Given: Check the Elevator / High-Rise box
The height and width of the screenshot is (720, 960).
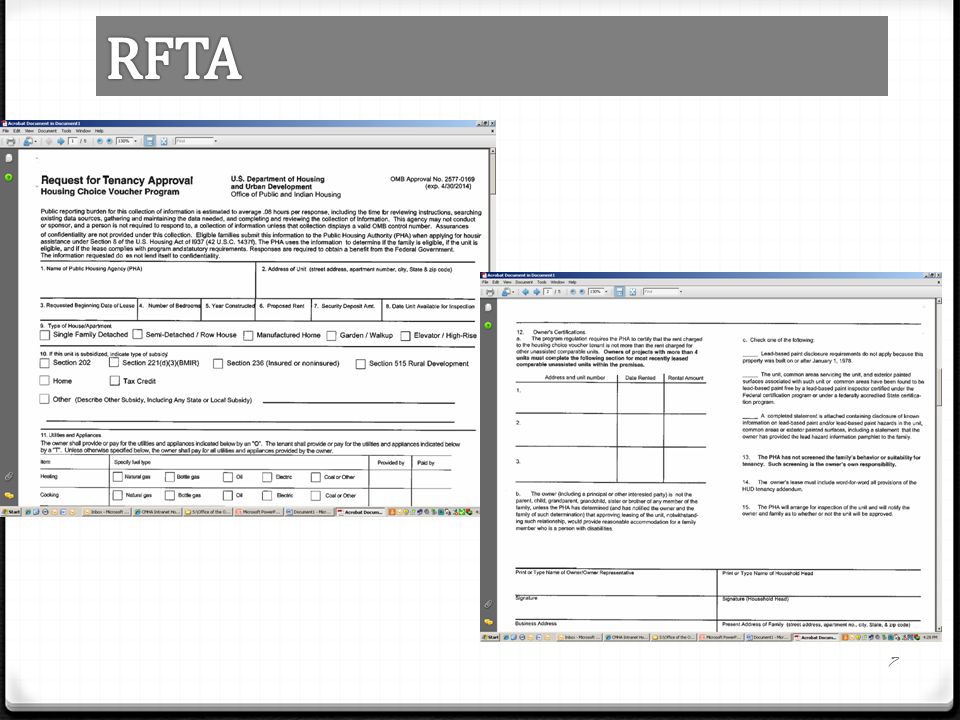Looking at the screenshot, I should click(405, 336).
